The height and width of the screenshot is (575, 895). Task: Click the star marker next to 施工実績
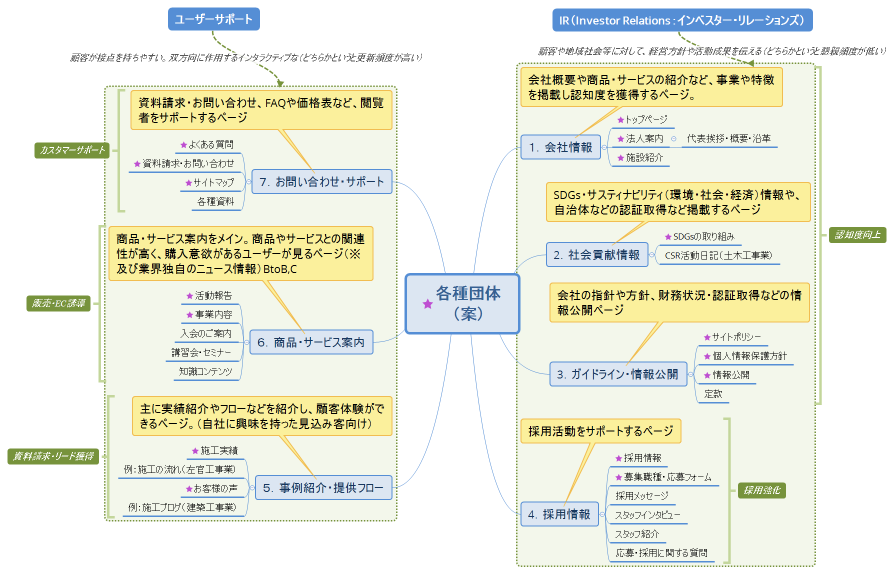pos(194,451)
